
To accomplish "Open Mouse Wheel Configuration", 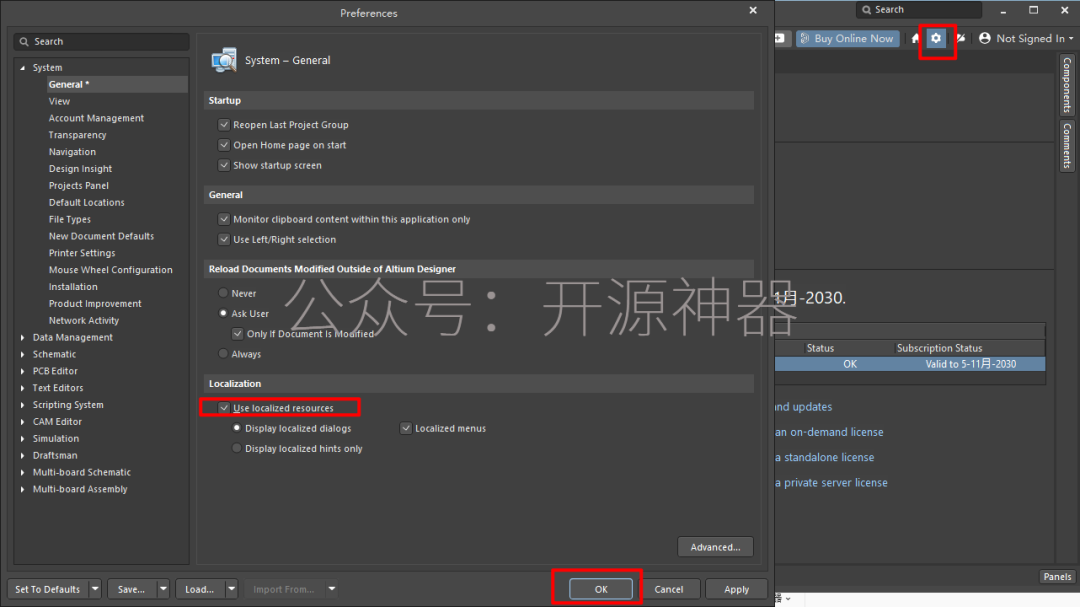I will pyautogui.click(x=110, y=270).
